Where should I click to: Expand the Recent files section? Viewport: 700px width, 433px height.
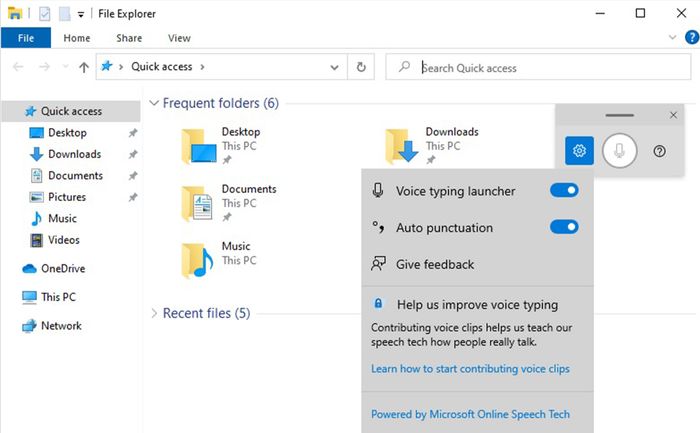click(154, 313)
